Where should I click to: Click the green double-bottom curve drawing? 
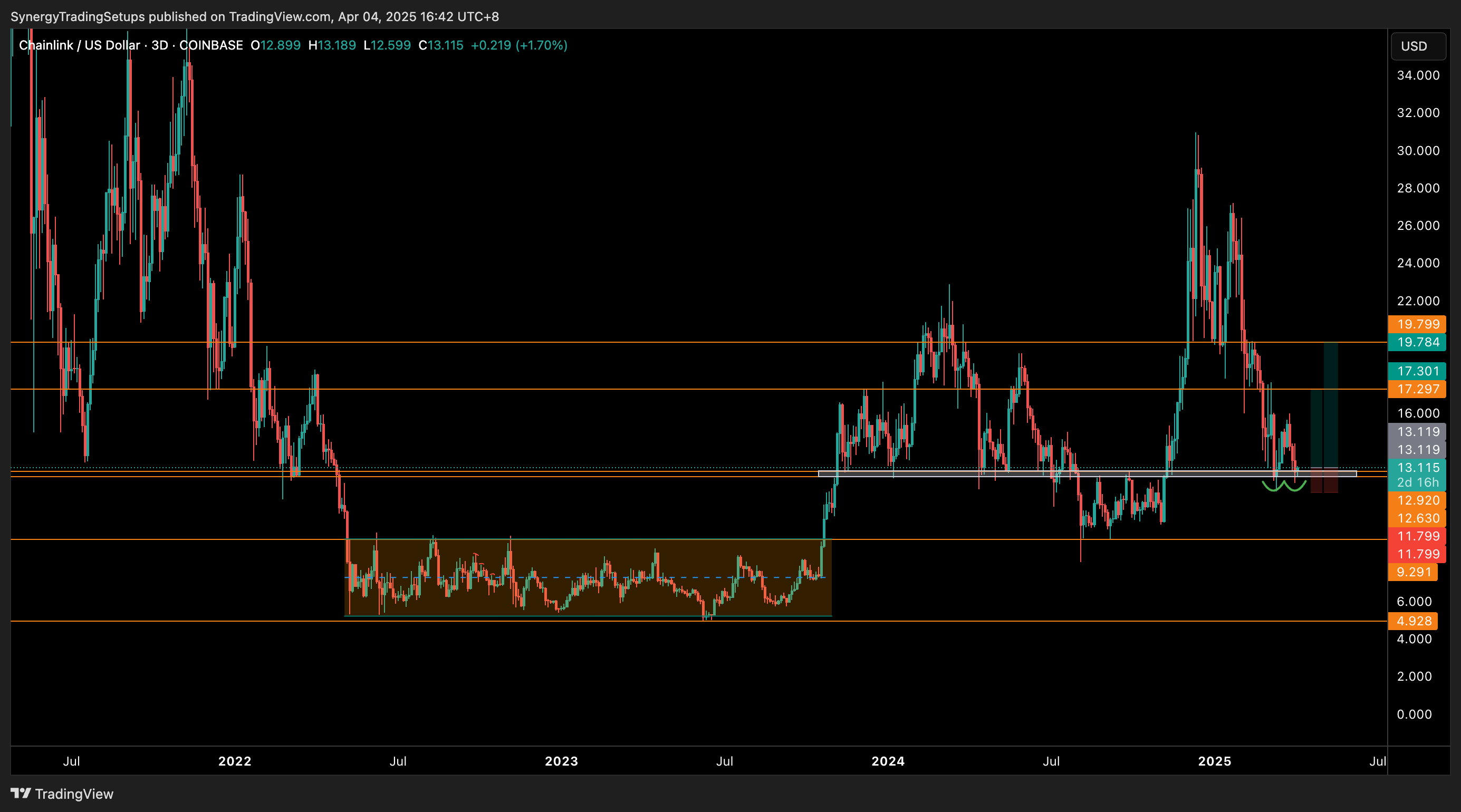coord(1284,487)
